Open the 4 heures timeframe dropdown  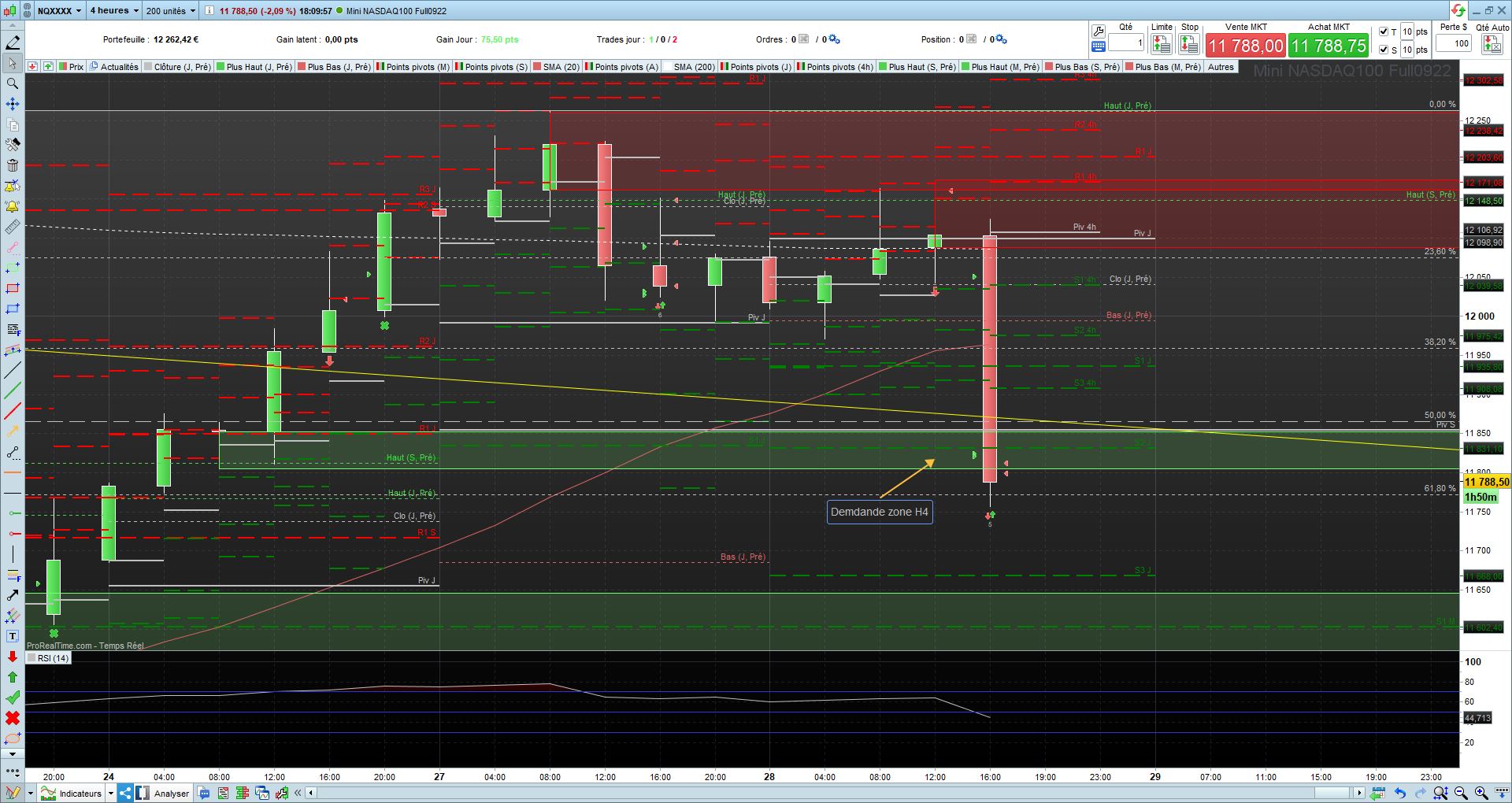point(114,11)
